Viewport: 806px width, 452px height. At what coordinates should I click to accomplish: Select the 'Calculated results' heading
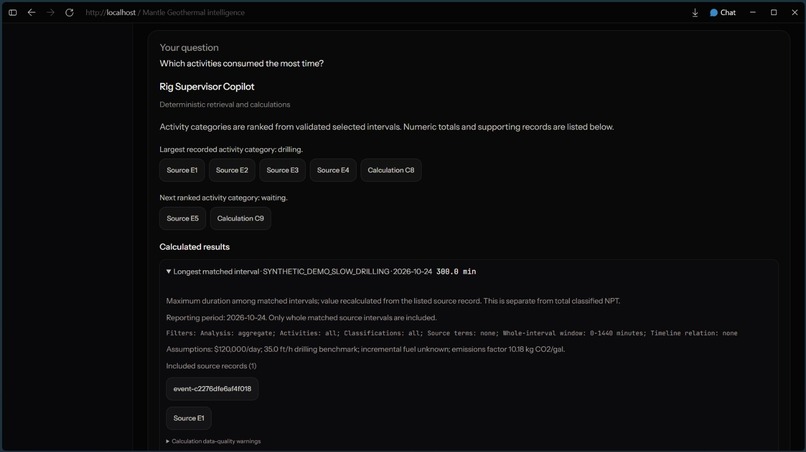coord(194,247)
